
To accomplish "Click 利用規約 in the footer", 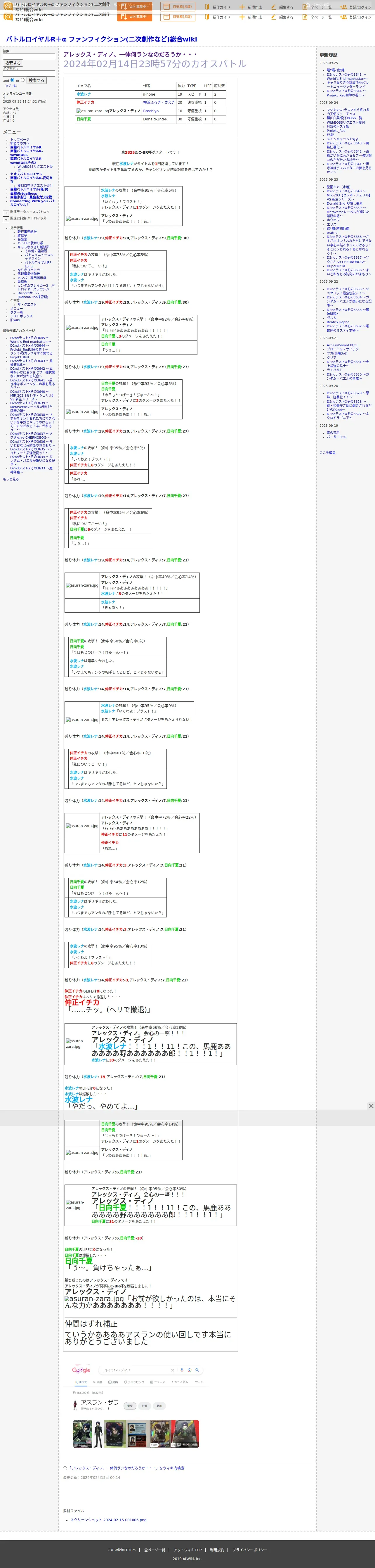I will tap(217, 1550).
